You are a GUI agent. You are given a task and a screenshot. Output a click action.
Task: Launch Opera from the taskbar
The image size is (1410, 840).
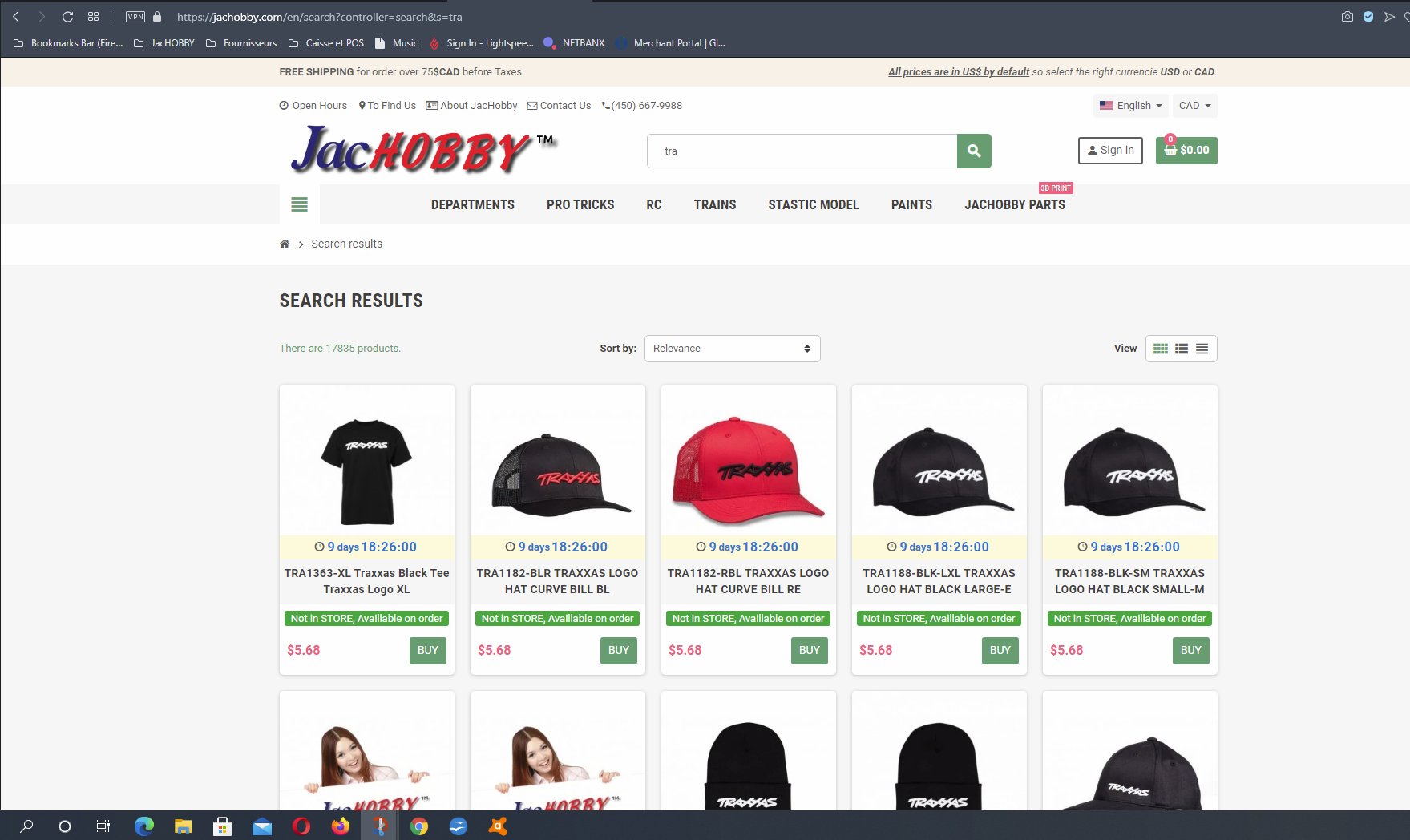(x=301, y=826)
